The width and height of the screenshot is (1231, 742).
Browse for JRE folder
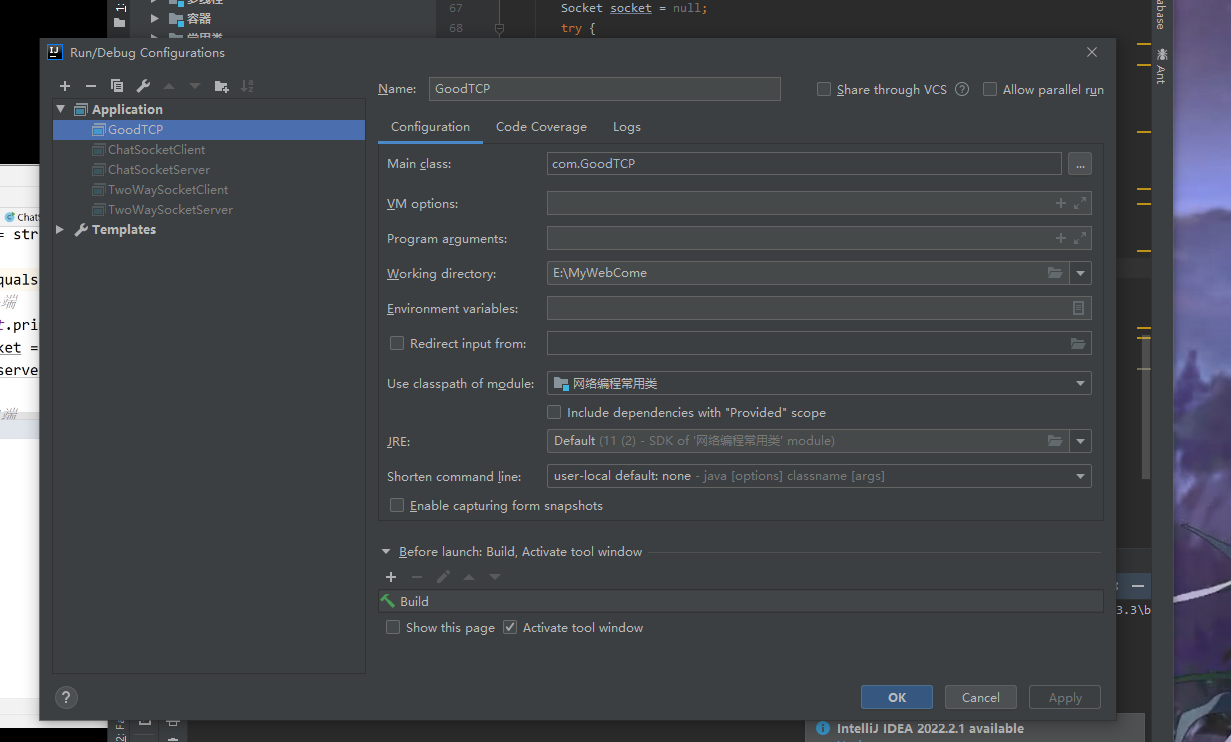[x=1055, y=441]
